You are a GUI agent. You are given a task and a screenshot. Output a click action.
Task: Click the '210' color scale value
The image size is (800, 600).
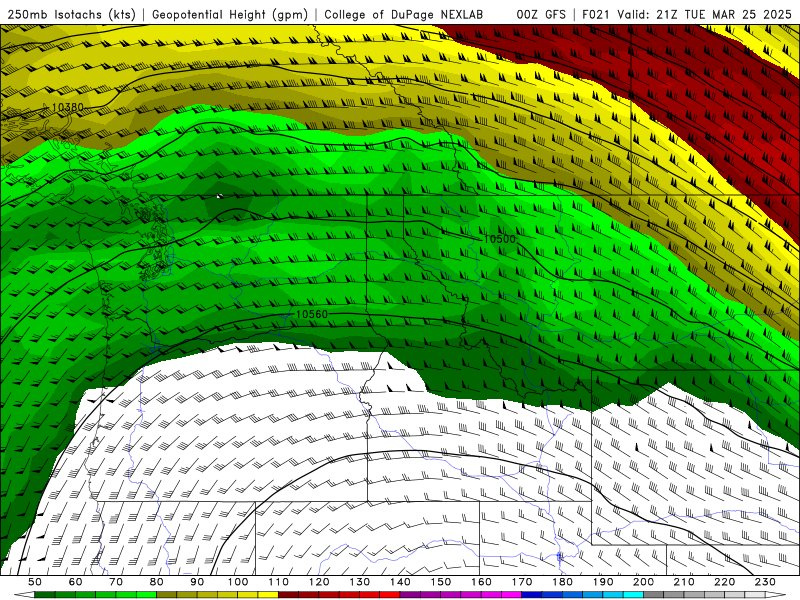coord(684,582)
